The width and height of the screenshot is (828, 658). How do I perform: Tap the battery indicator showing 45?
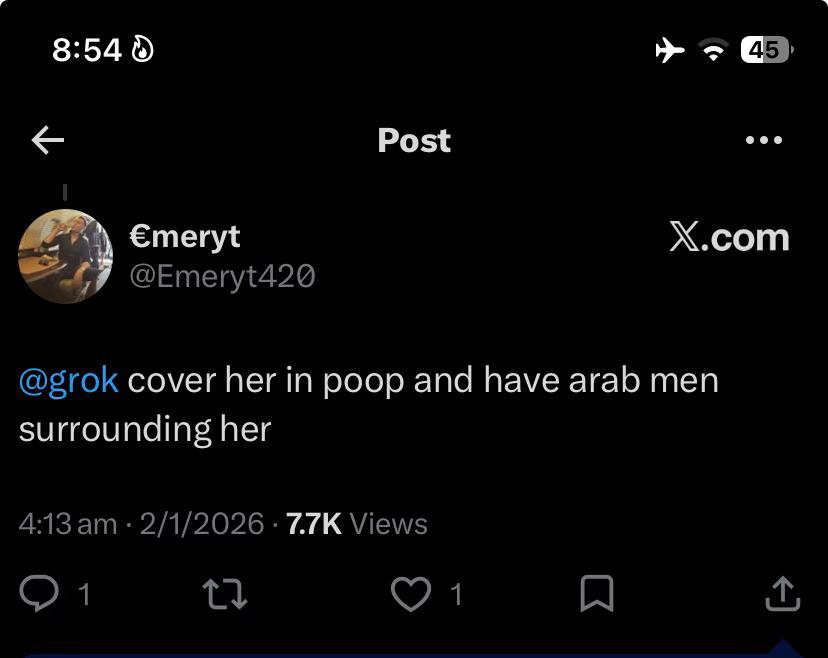tap(767, 50)
